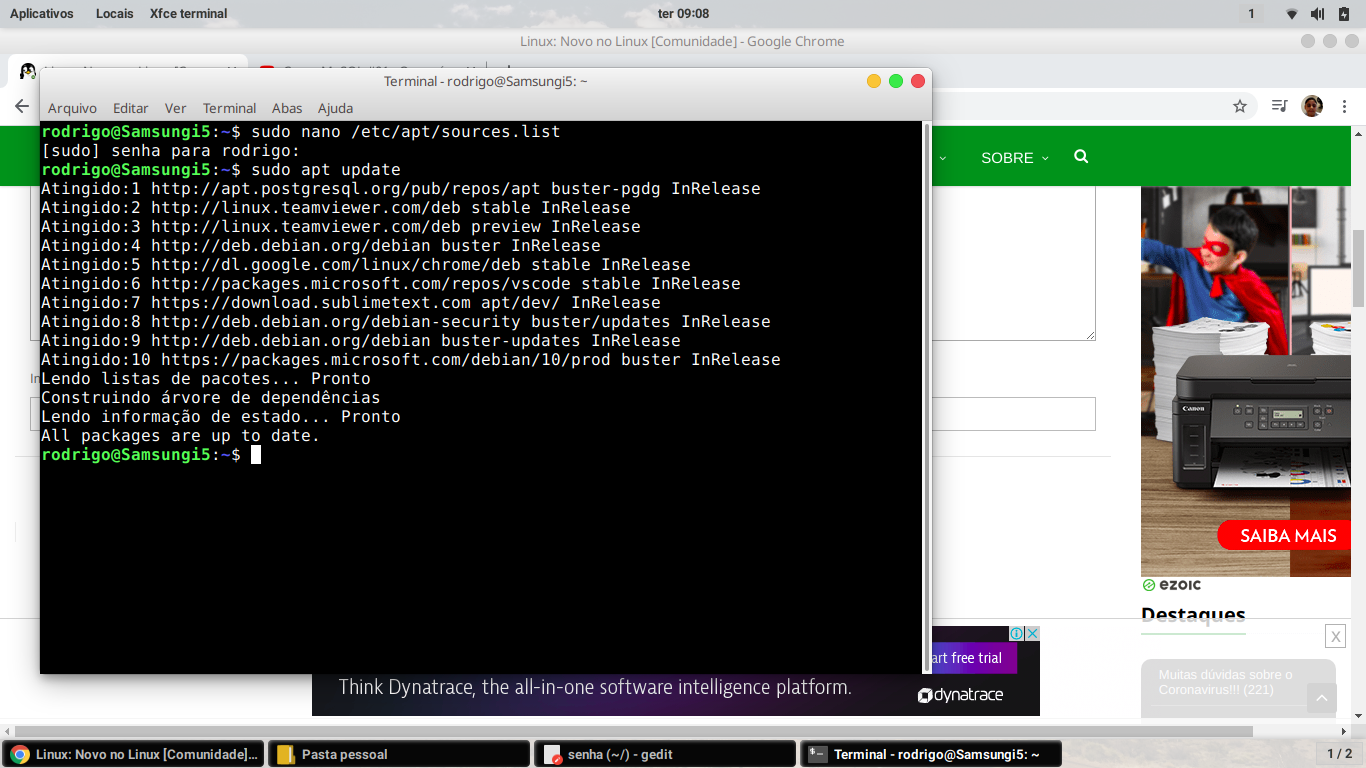Click the dynatrace logo in the ad
Screen dimensions: 1366x768
(960, 695)
